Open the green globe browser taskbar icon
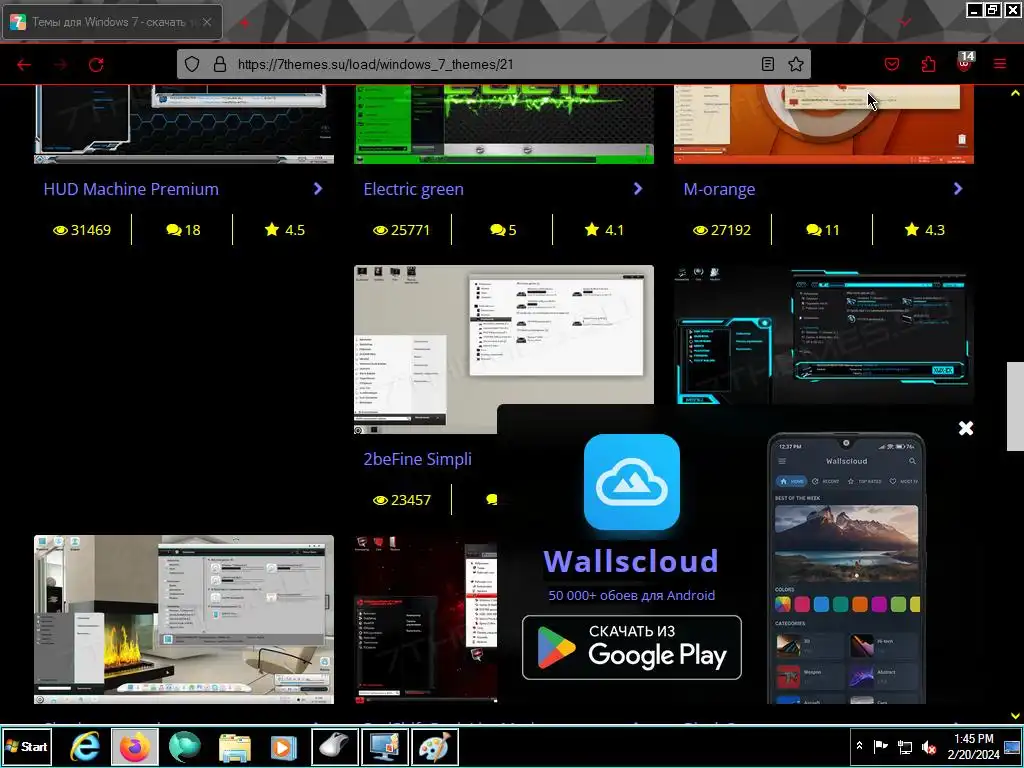1024x768 pixels. (185, 747)
